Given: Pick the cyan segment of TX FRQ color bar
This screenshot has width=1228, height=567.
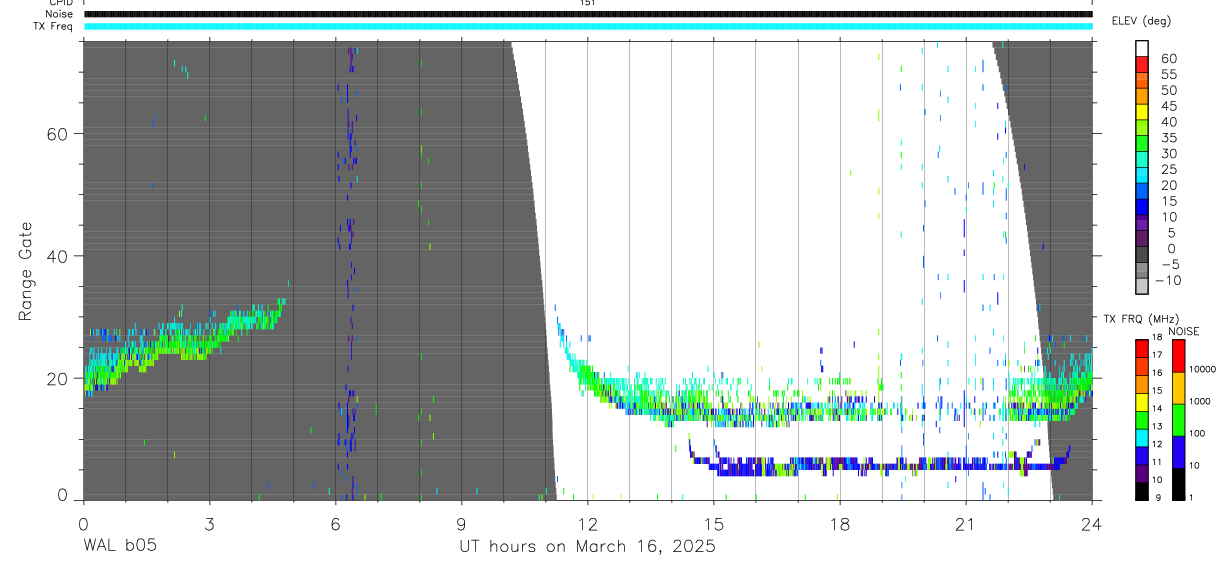Looking at the screenshot, I should (x=1141, y=437).
